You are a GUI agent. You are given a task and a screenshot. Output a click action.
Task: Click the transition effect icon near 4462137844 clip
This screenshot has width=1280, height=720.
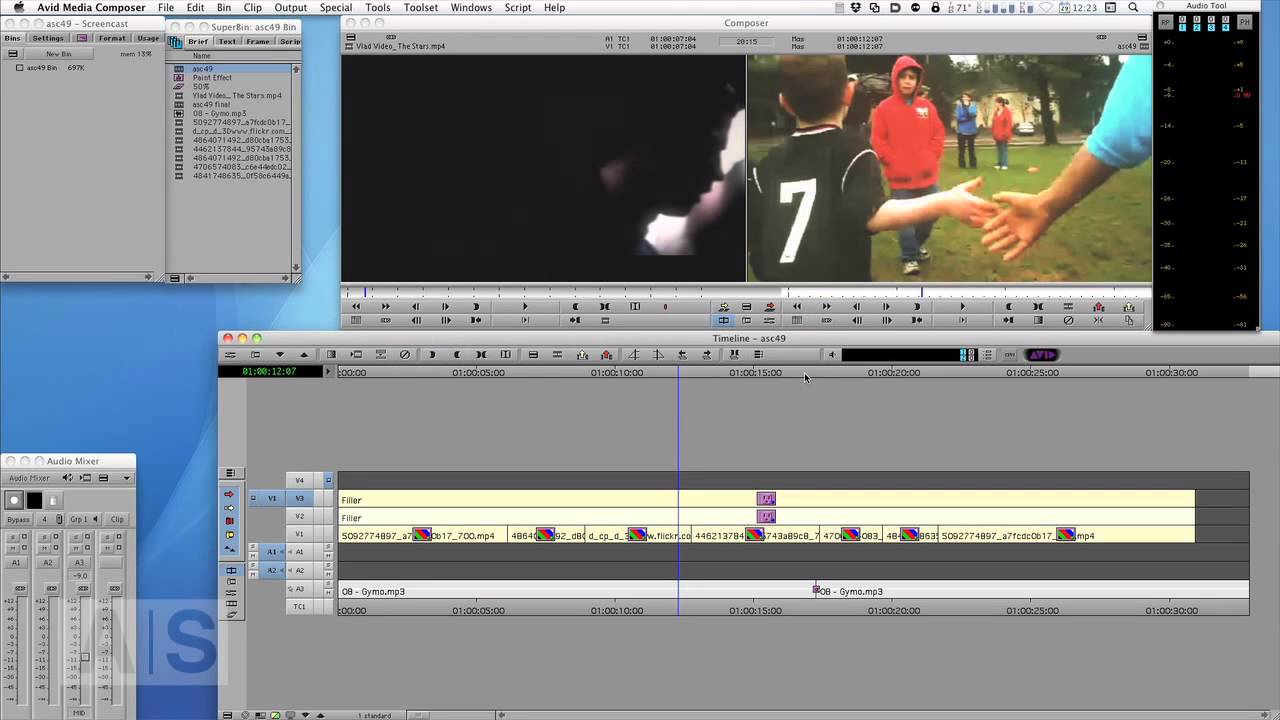pos(755,535)
